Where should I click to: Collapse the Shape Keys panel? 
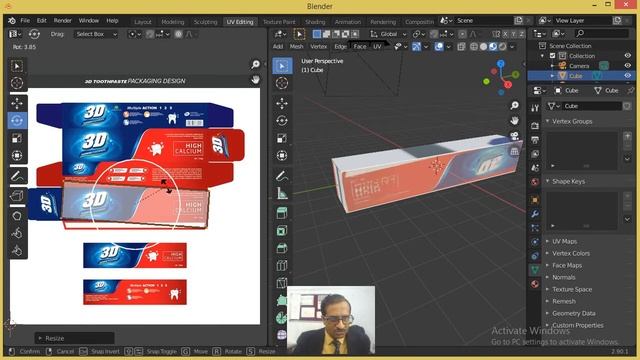[x=568, y=181]
